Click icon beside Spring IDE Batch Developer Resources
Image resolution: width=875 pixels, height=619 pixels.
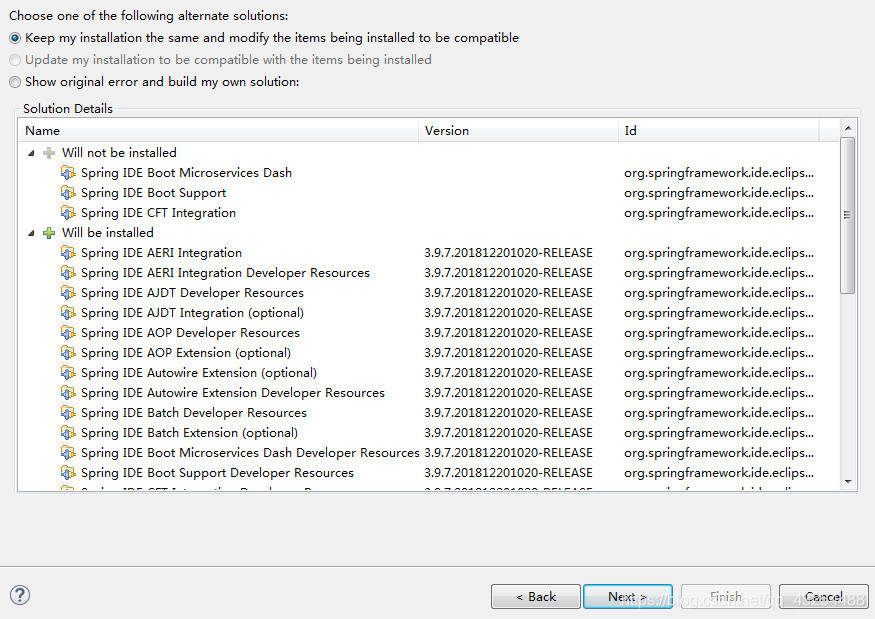pos(68,413)
